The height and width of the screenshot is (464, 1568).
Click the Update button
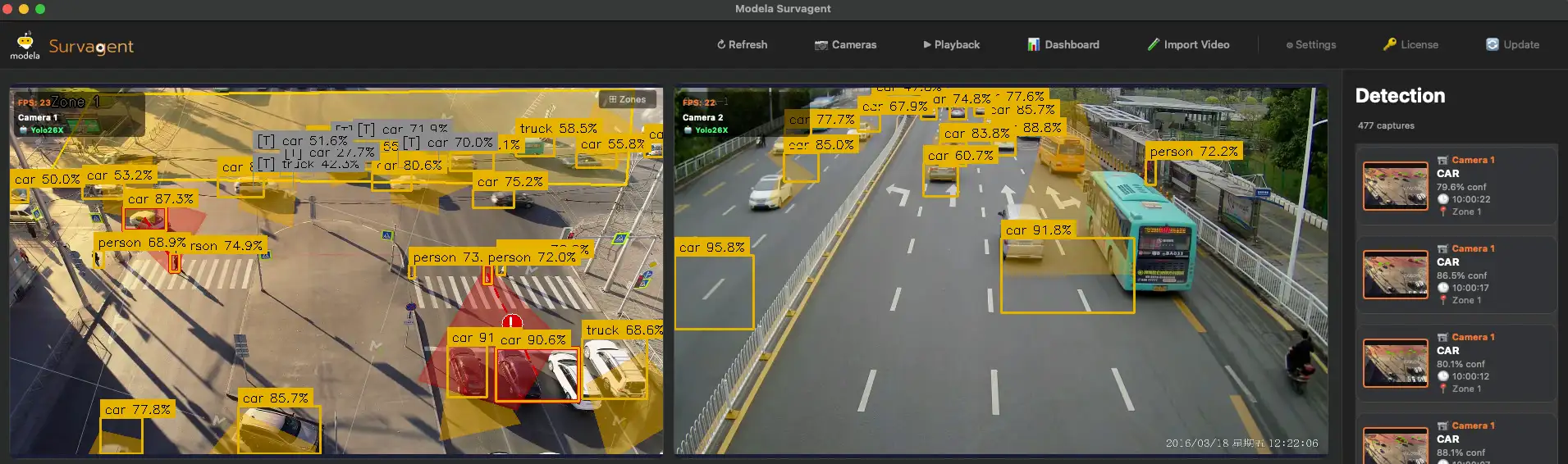[x=1512, y=44]
